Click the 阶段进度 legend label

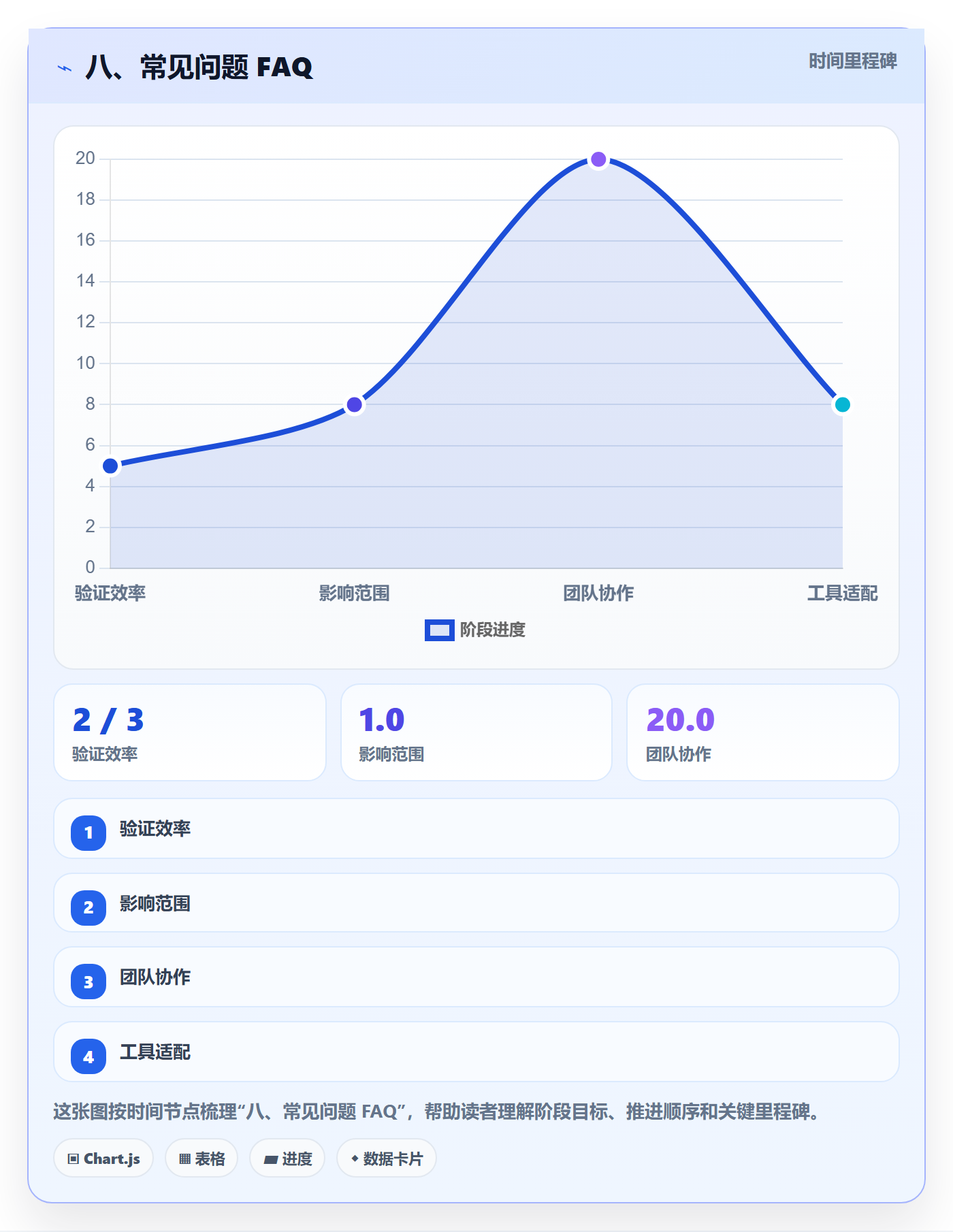tap(493, 630)
